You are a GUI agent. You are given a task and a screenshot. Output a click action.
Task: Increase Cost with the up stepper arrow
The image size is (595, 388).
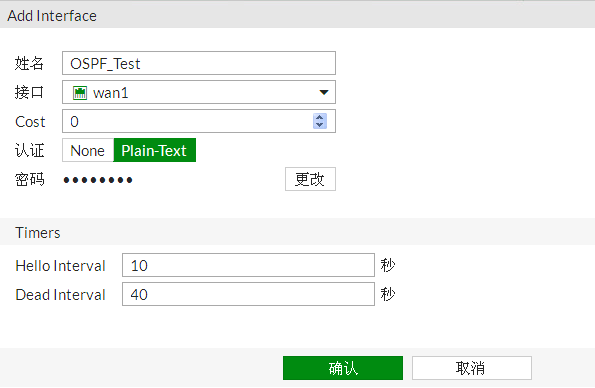[x=320, y=118]
